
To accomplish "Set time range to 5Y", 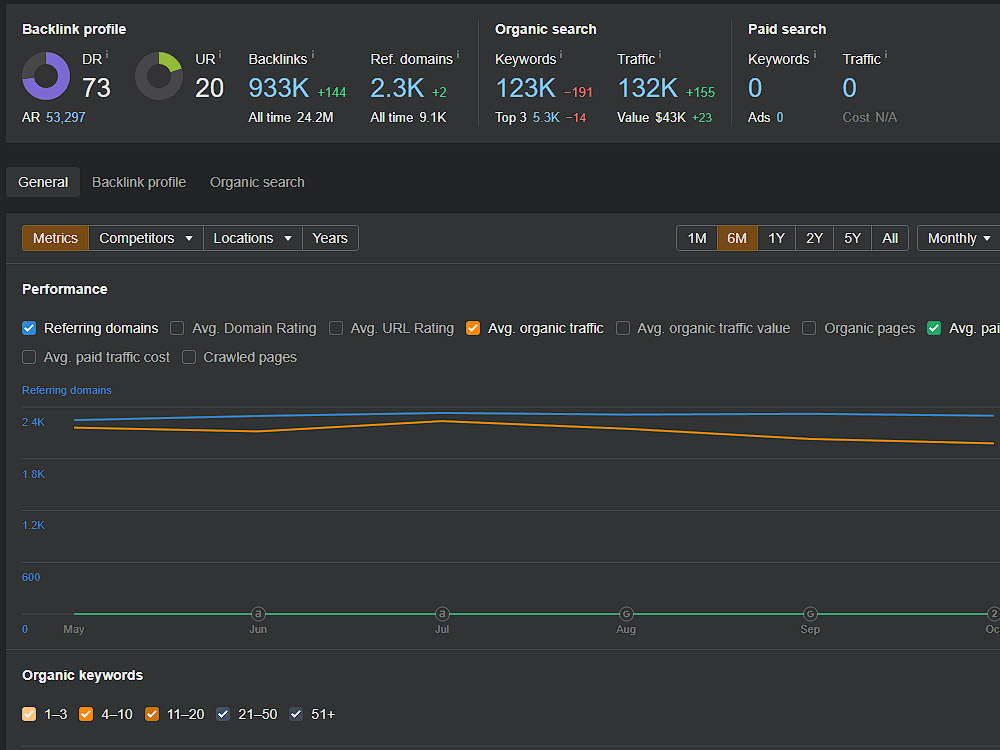I will (853, 238).
